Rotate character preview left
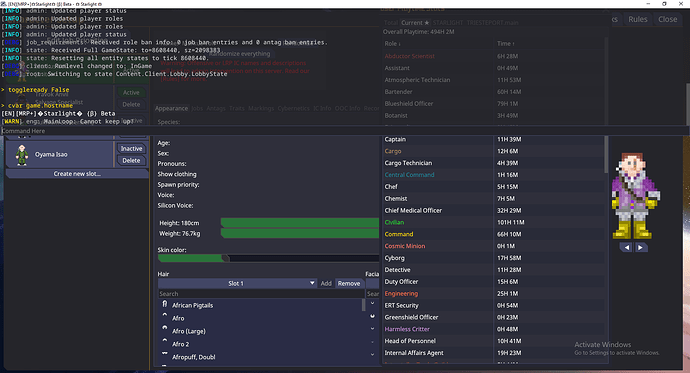Screen dimensions: 690x373 coord(627,248)
